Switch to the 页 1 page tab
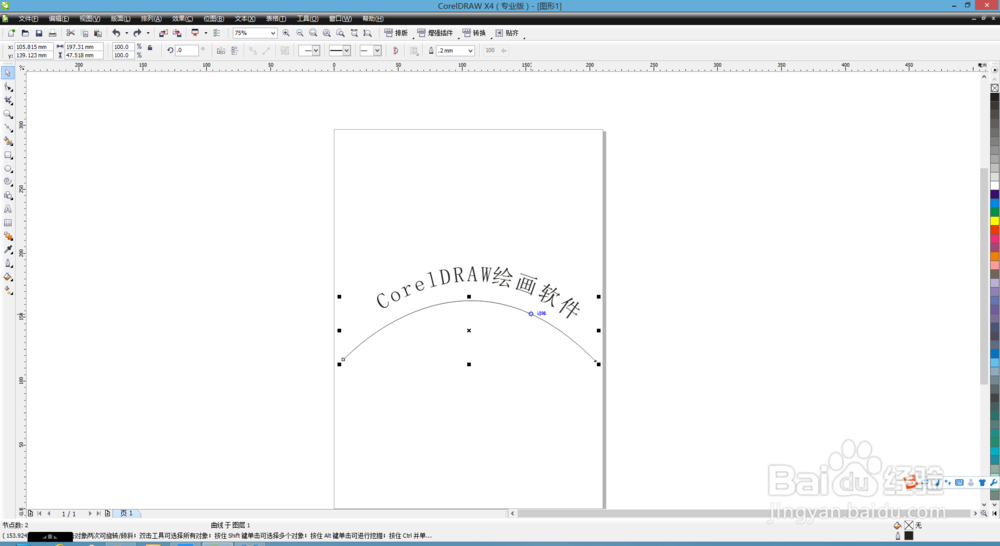Image resolution: width=1000 pixels, height=546 pixels. coord(127,513)
